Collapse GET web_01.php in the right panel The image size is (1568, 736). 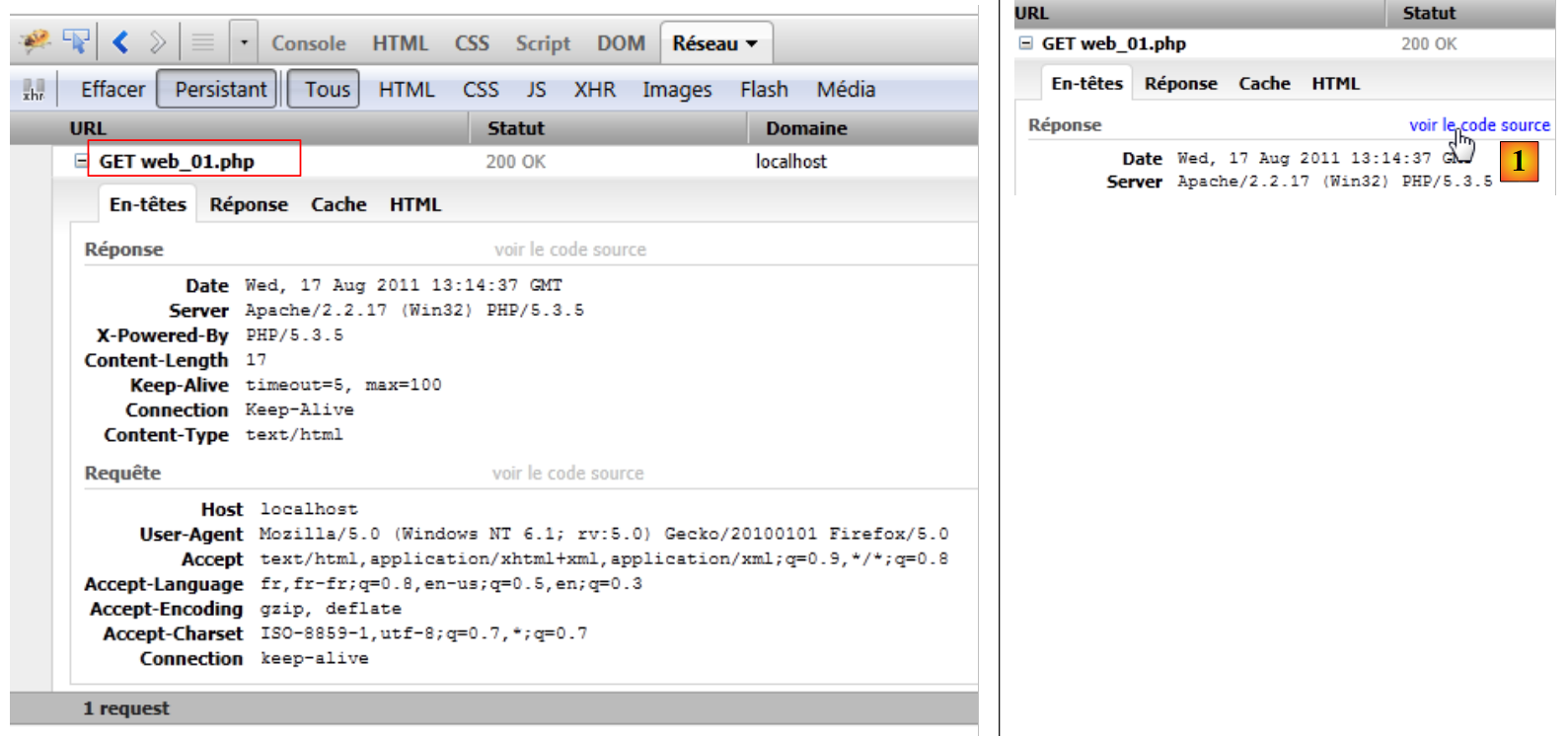point(1026,43)
